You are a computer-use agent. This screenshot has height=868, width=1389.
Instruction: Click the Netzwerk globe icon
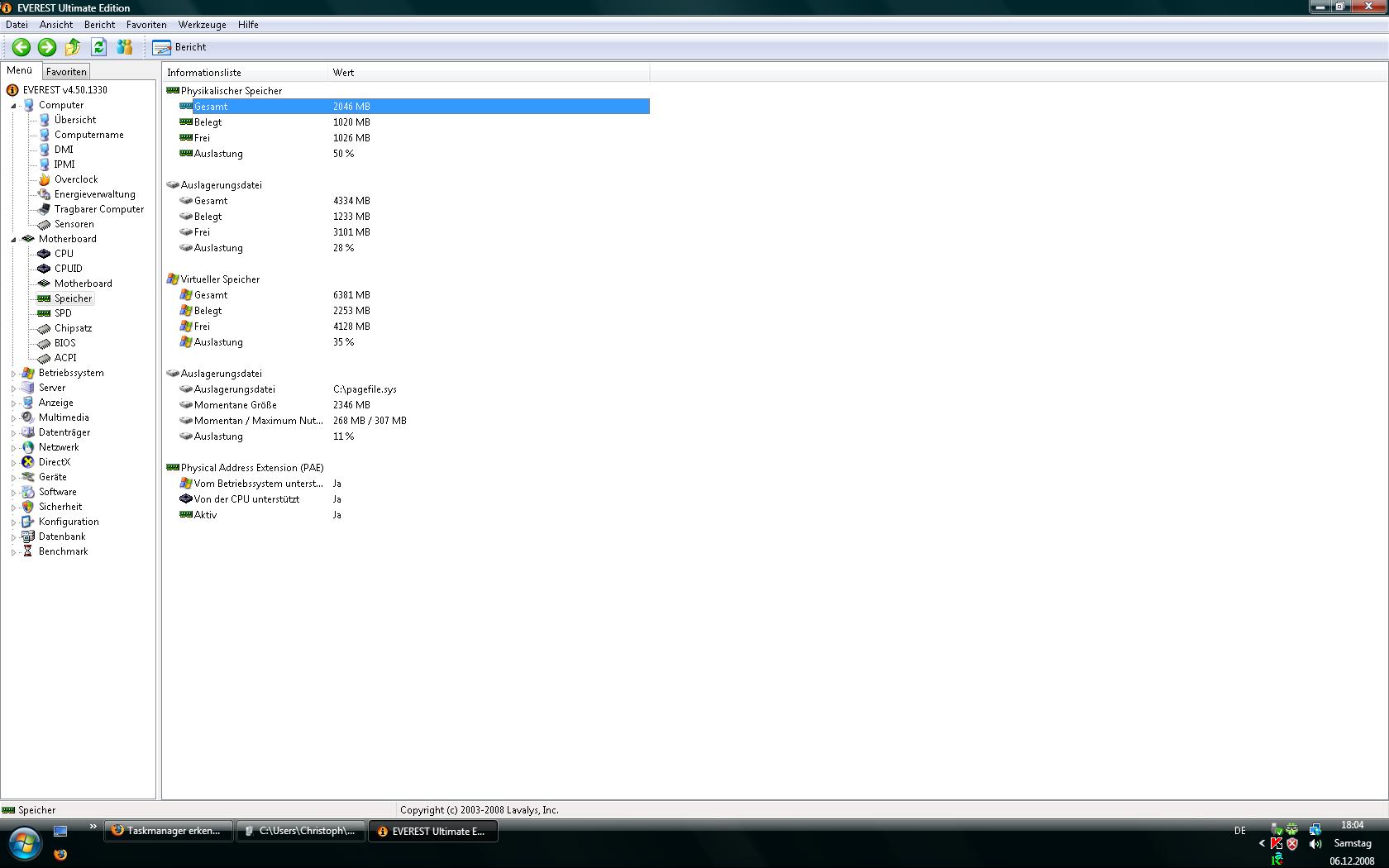pos(28,447)
